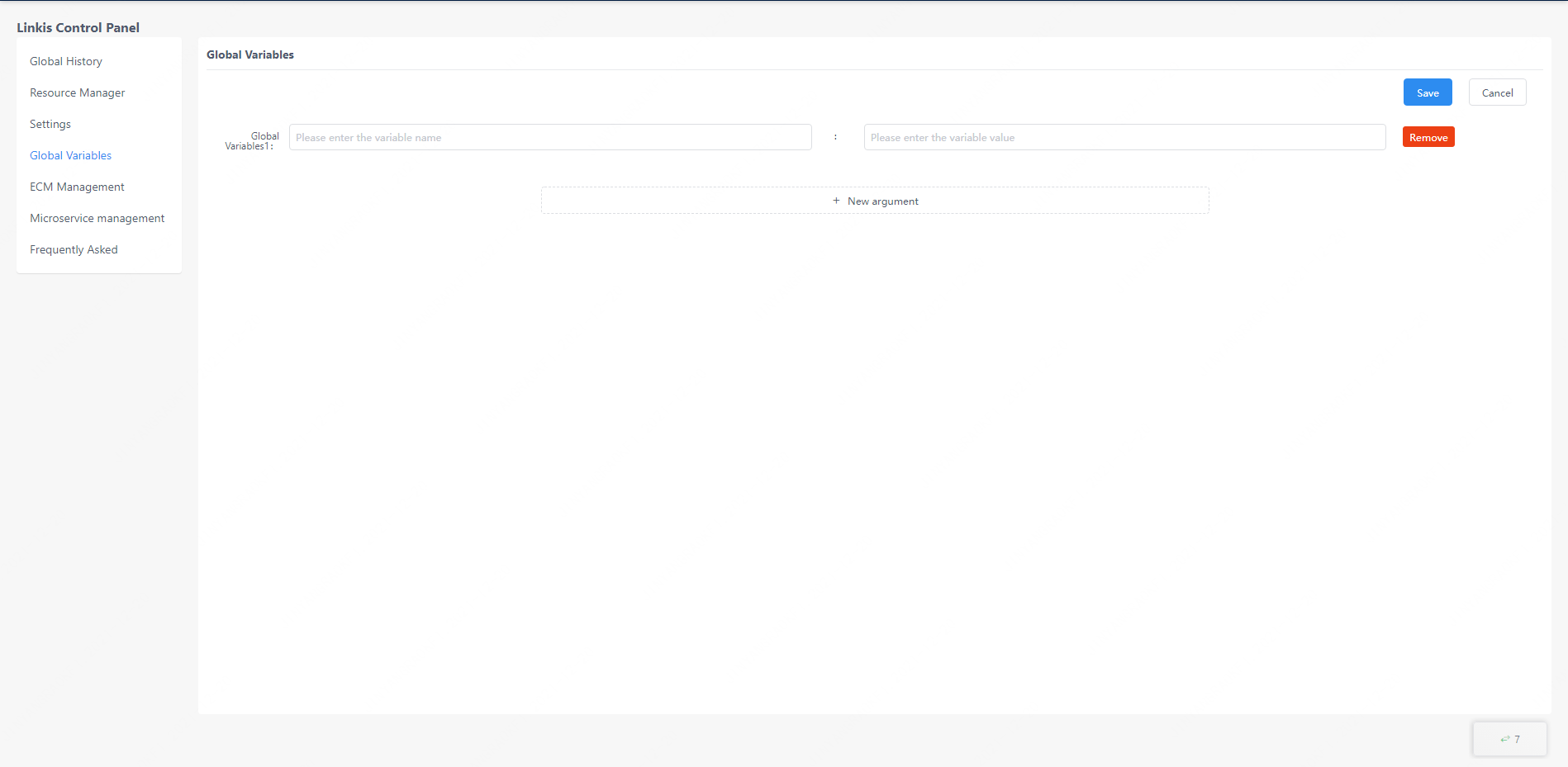Open the Frequently Asked page
This screenshot has height=767, width=1568.
pyautogui.click(x=74, y=249)
